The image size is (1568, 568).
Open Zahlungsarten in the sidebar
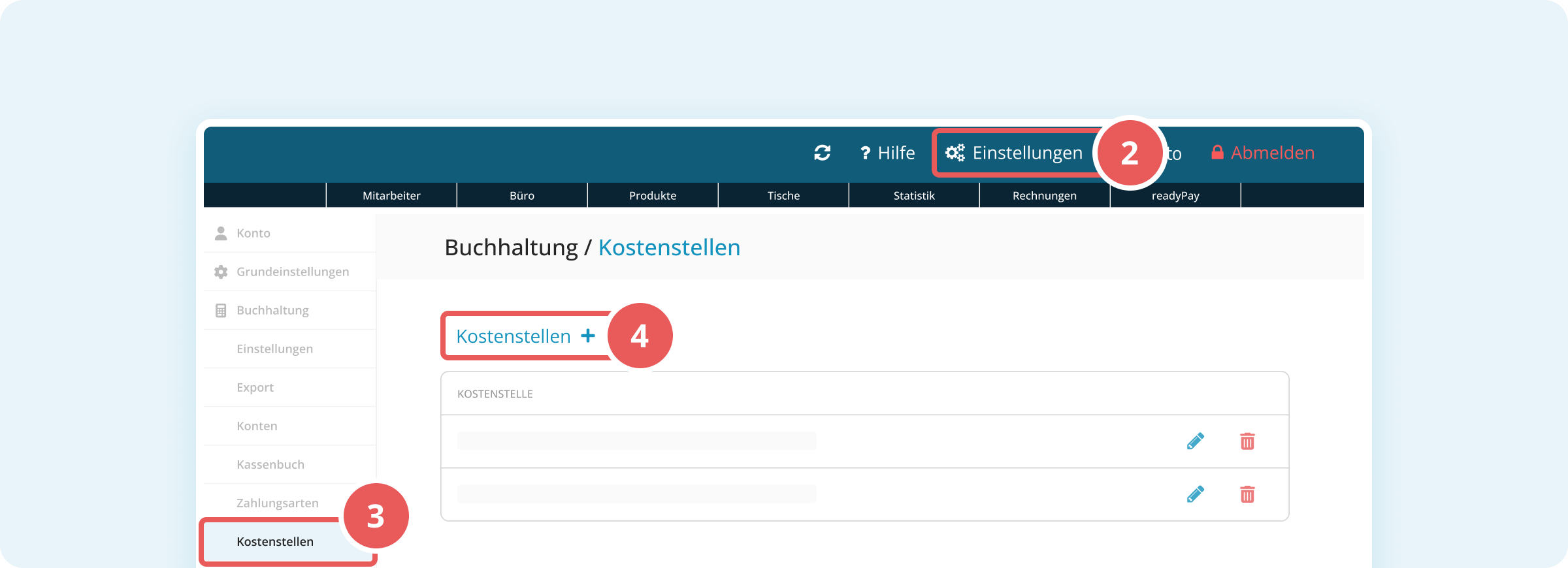pos(277,503)
